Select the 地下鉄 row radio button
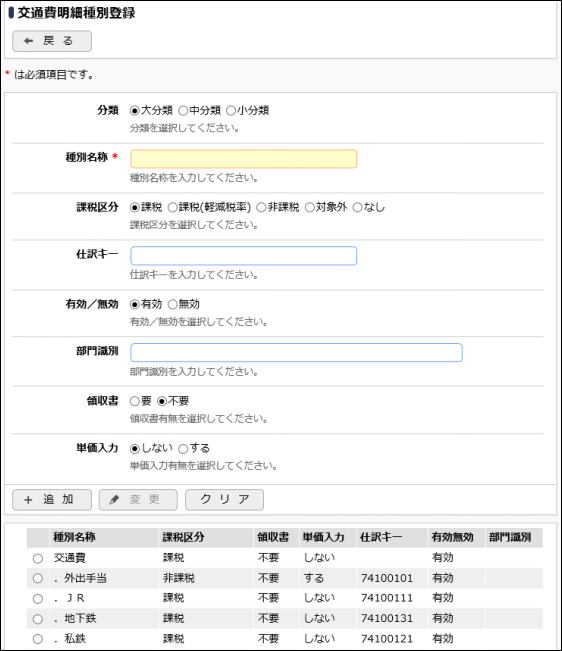 click(x=38, y=619)
